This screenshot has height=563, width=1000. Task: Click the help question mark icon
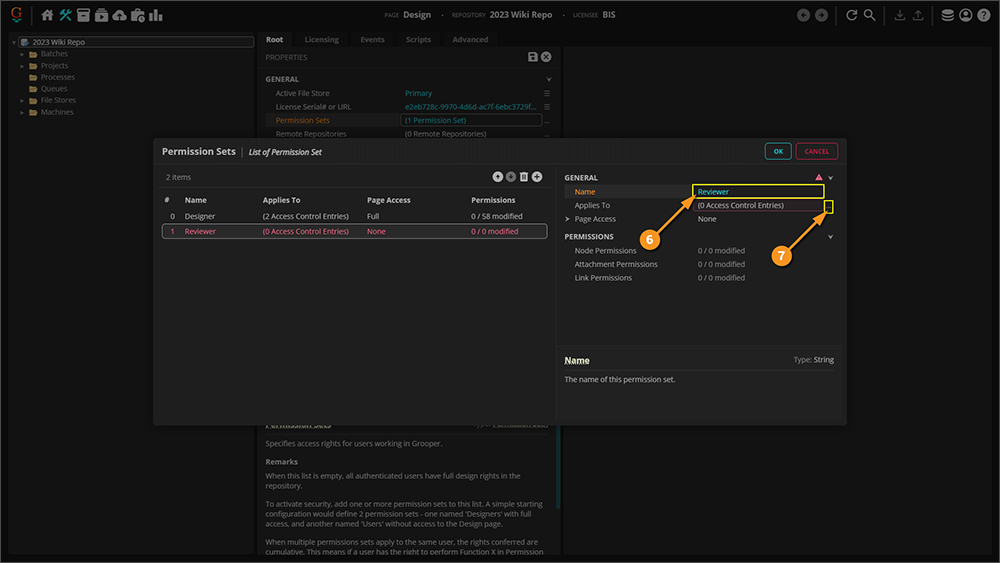coord(983,15)
